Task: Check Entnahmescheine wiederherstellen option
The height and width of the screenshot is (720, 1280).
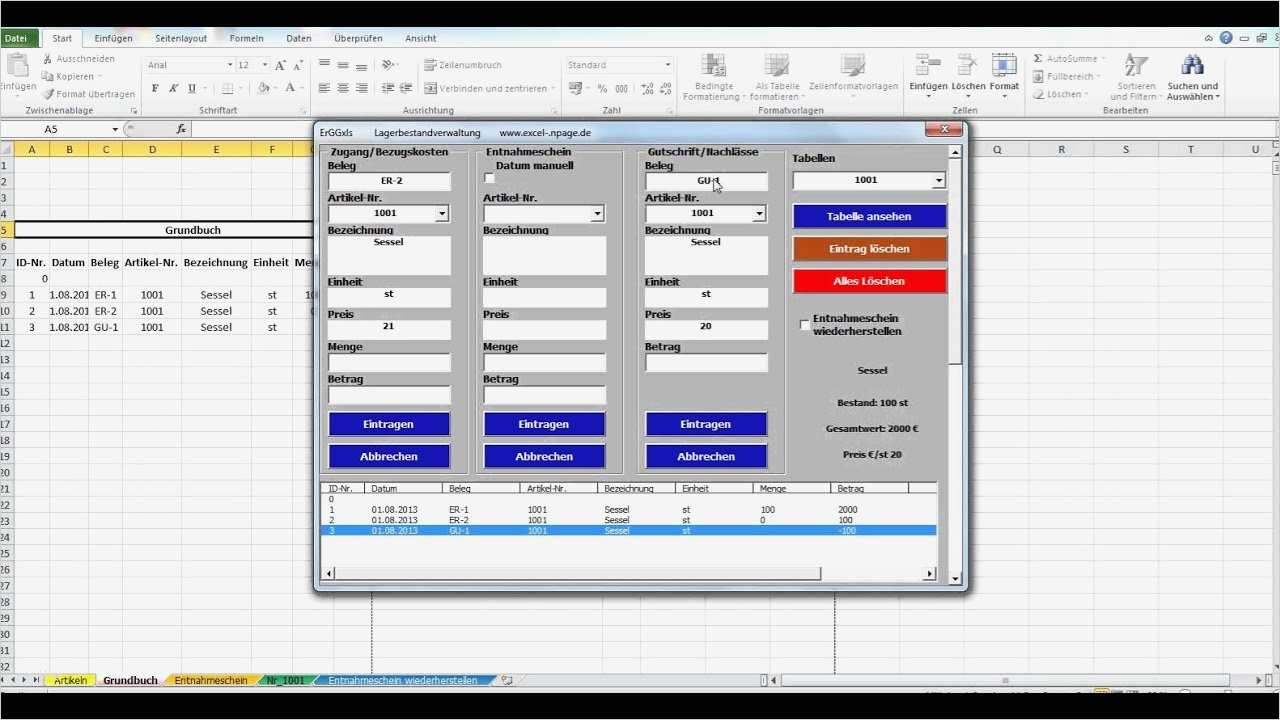Action: [804, 324]
